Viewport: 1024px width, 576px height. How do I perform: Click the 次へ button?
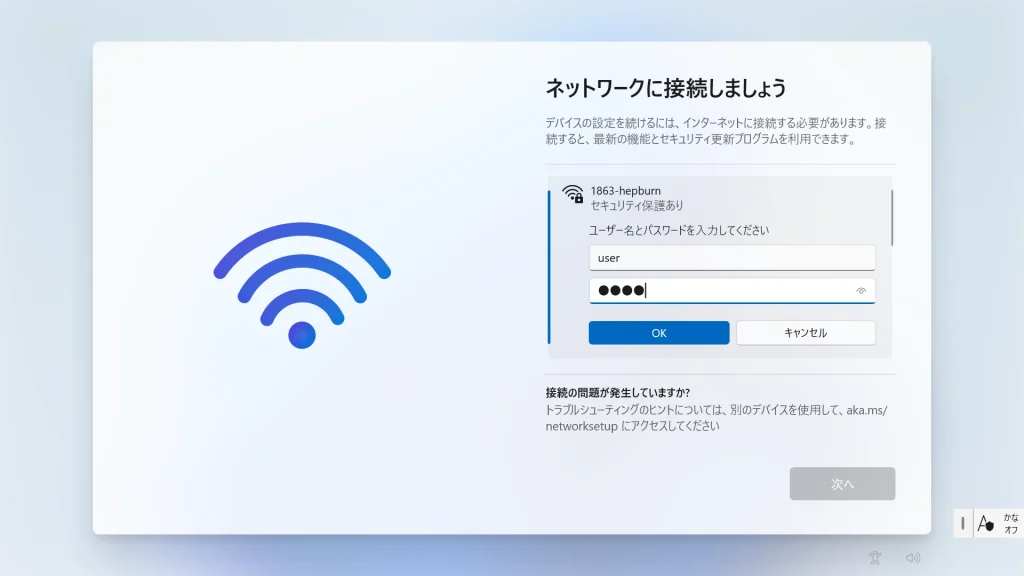(842, 484)
